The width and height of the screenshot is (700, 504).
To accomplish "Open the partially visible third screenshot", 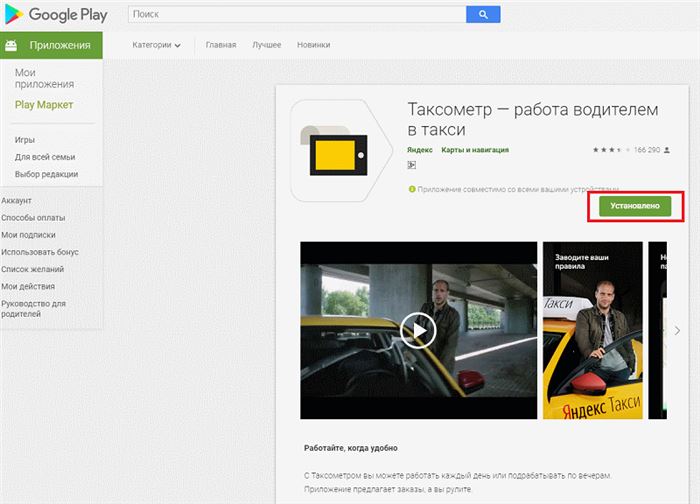I will tap(658, 330).
